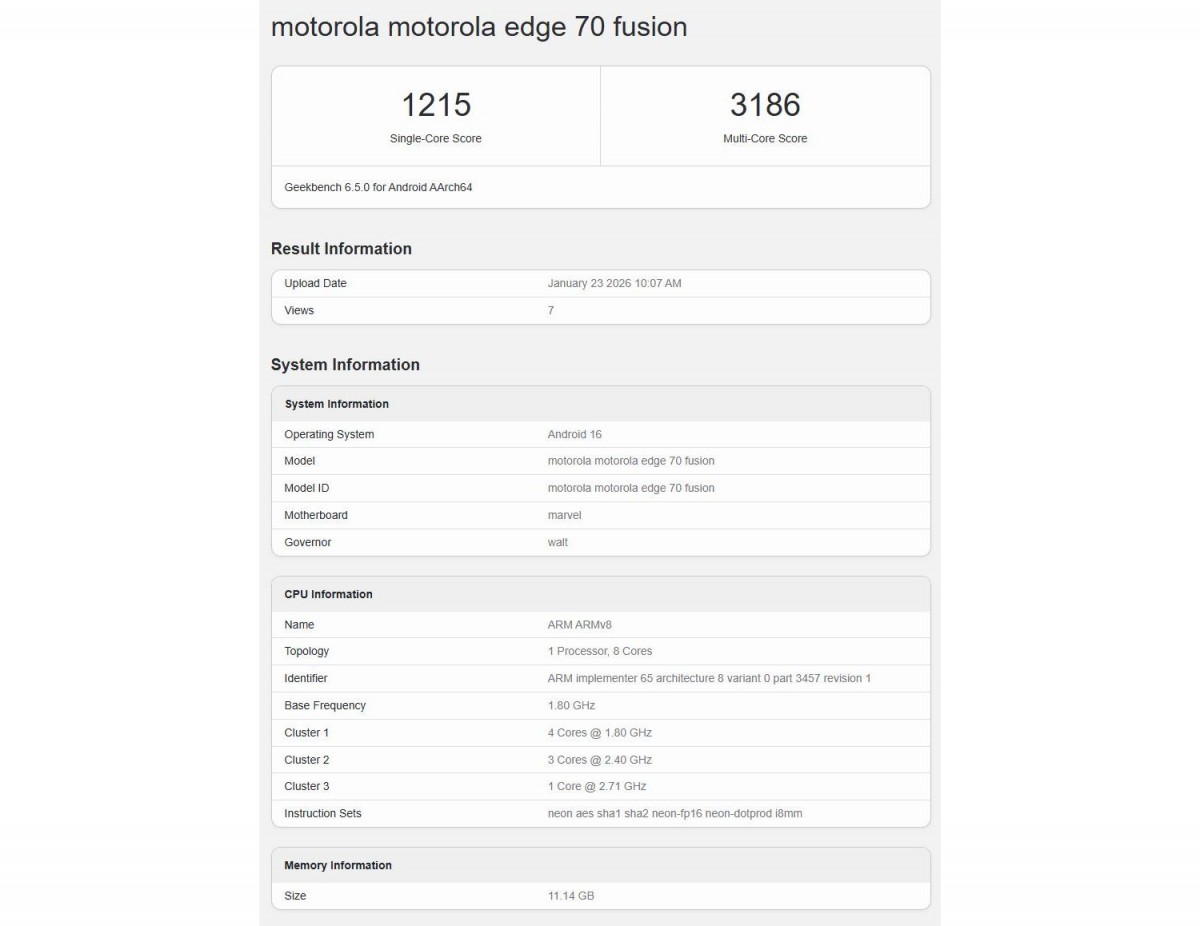The image size is (1200, 926).
Task: Click the Cluster 3 row
Action: [x=600, y=786]
